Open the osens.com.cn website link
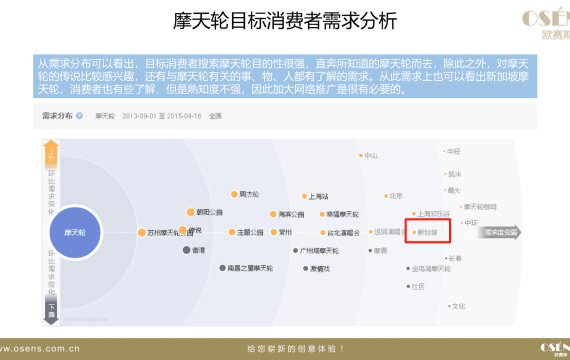570x360 pixels. coord(39,349)
